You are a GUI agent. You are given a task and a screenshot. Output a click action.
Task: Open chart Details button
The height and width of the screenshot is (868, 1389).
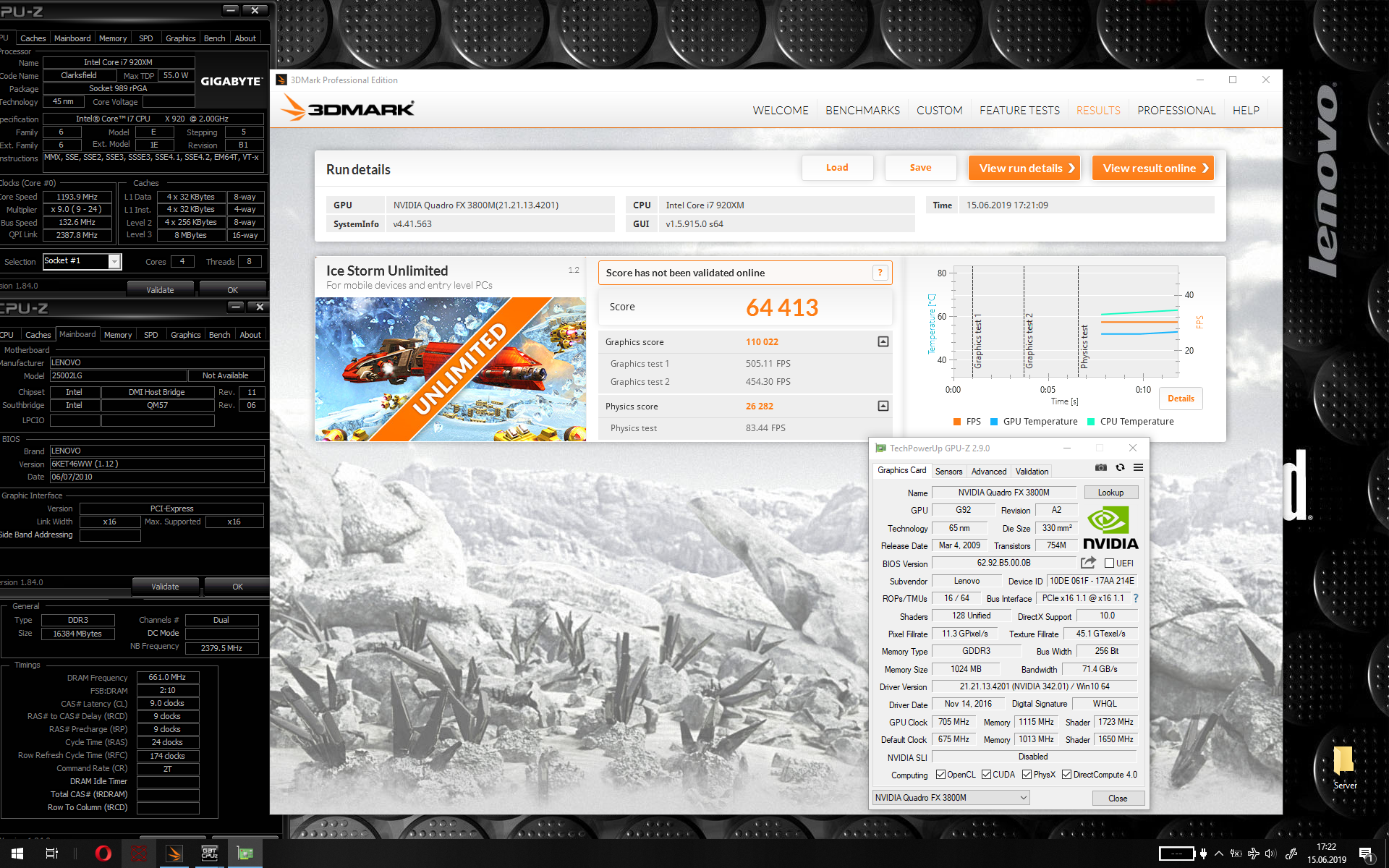[1181, 399]
